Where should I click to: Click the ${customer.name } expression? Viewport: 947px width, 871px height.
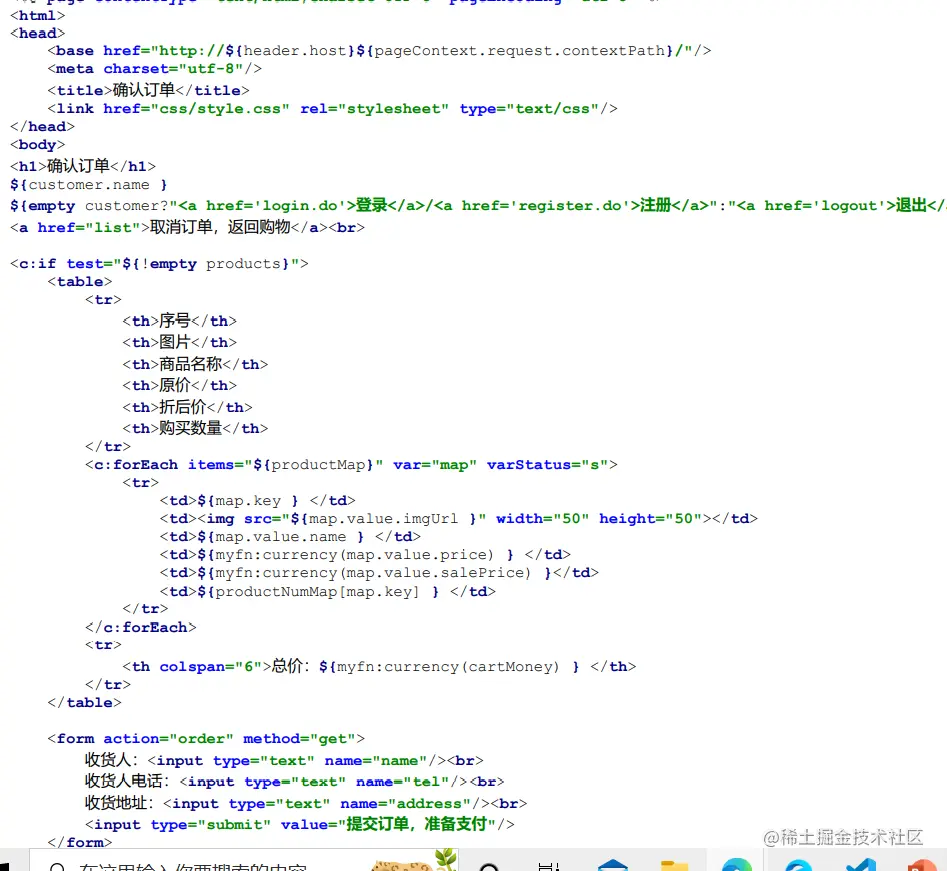[x=89, y=184]
